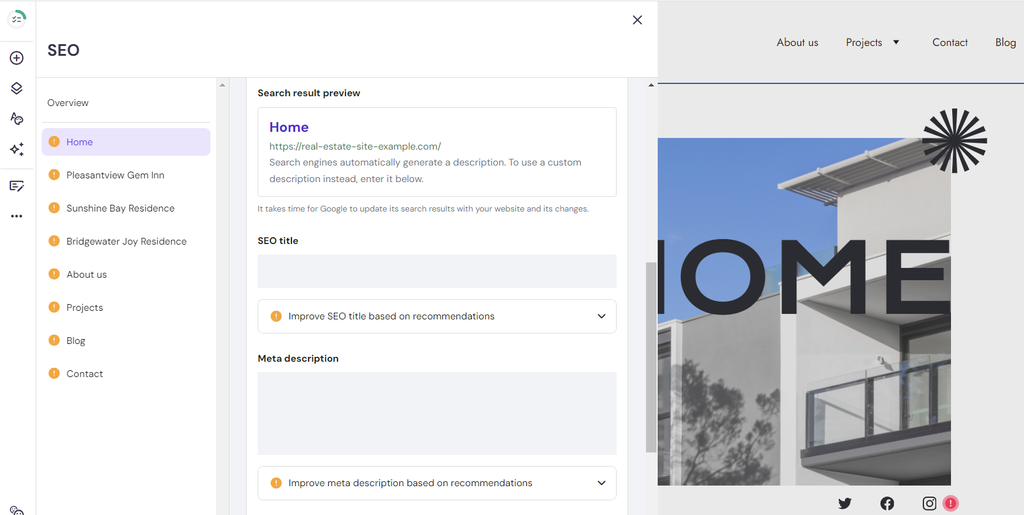Open the AI tools sparkle icon
This screenshot has width=1024, height=515.
click(x=17, y=149)
